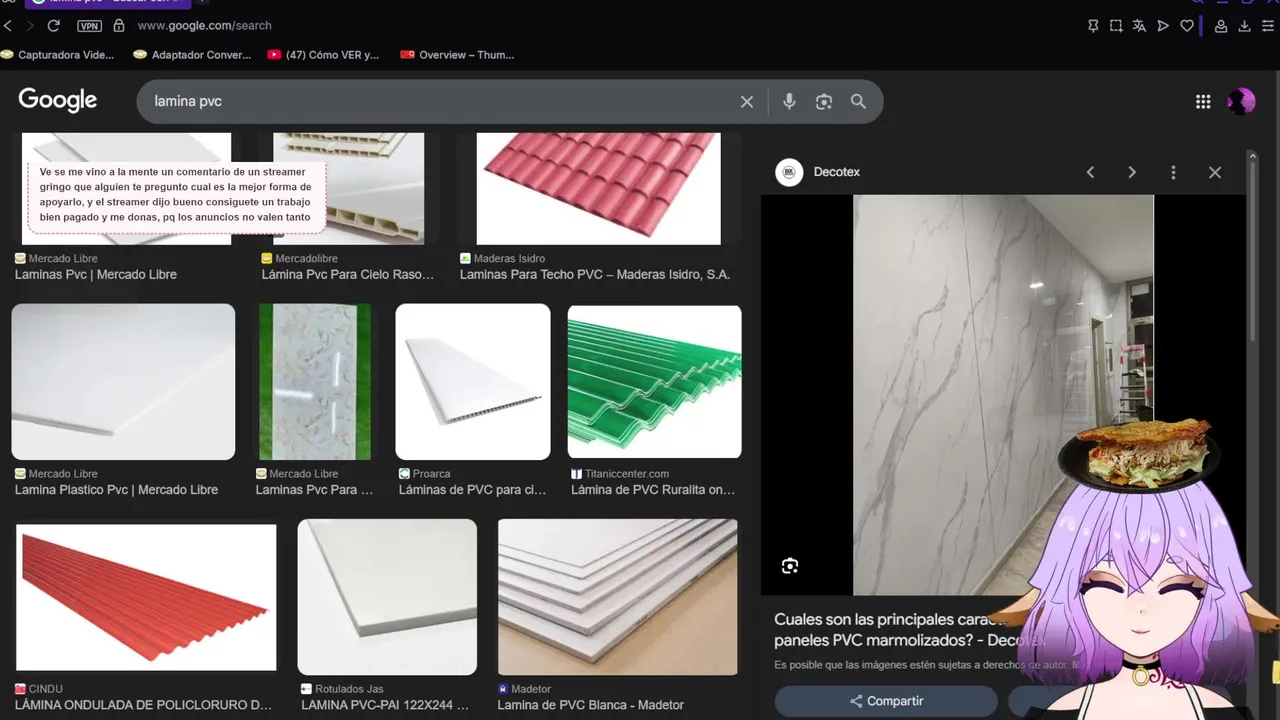
Task: Open the browser profile account icon
Action: pos(1221,26)
